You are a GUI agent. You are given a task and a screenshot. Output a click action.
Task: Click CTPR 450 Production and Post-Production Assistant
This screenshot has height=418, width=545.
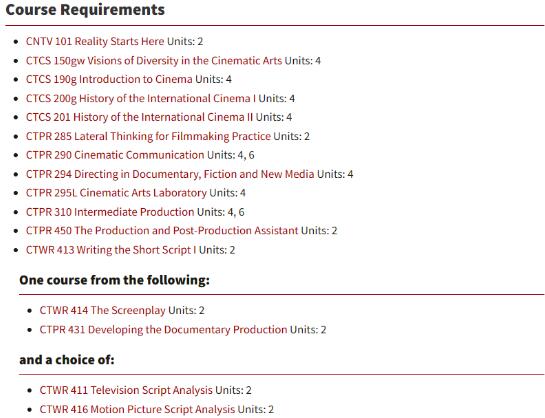point(162,231)
